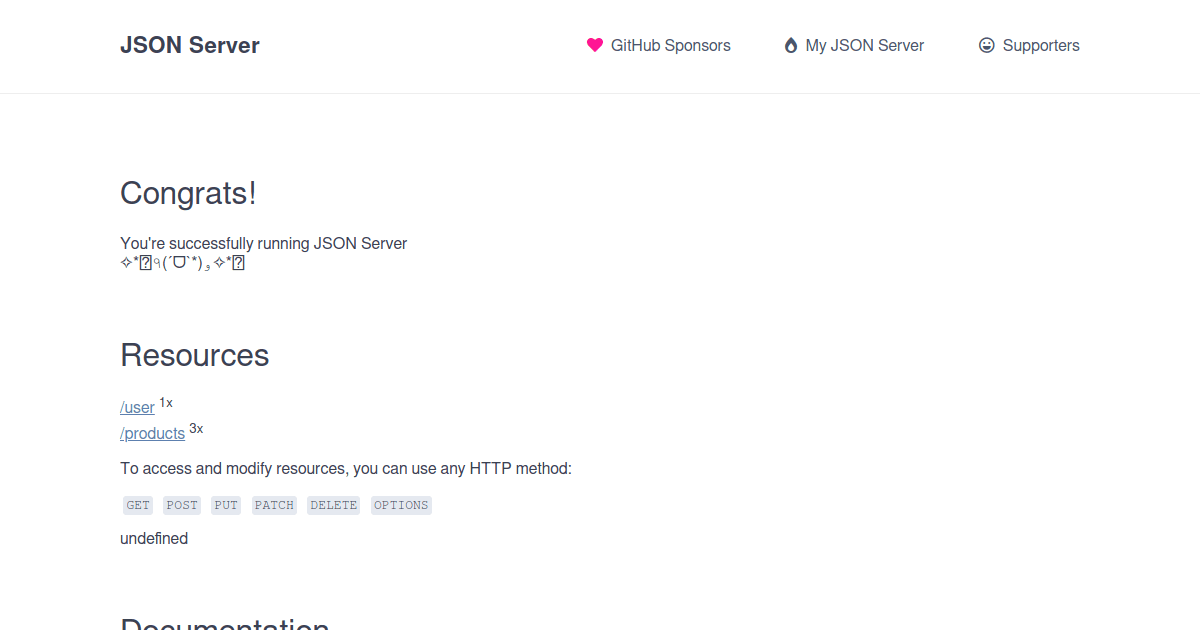
Task: Click the JSON Server header title
Action: pyautogui.click(x=189, y=45)
